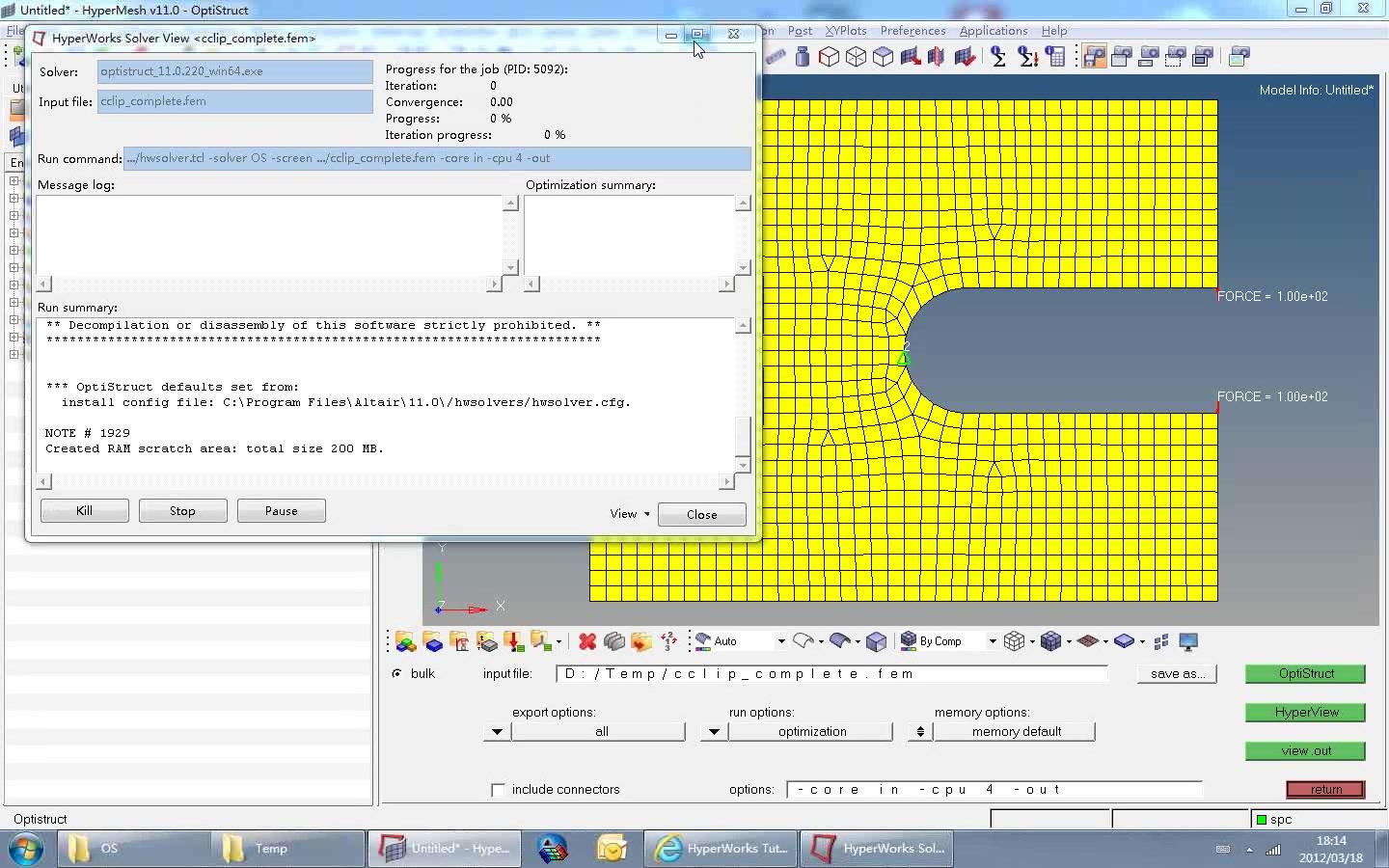Click the input file path field

click(831, 674)
